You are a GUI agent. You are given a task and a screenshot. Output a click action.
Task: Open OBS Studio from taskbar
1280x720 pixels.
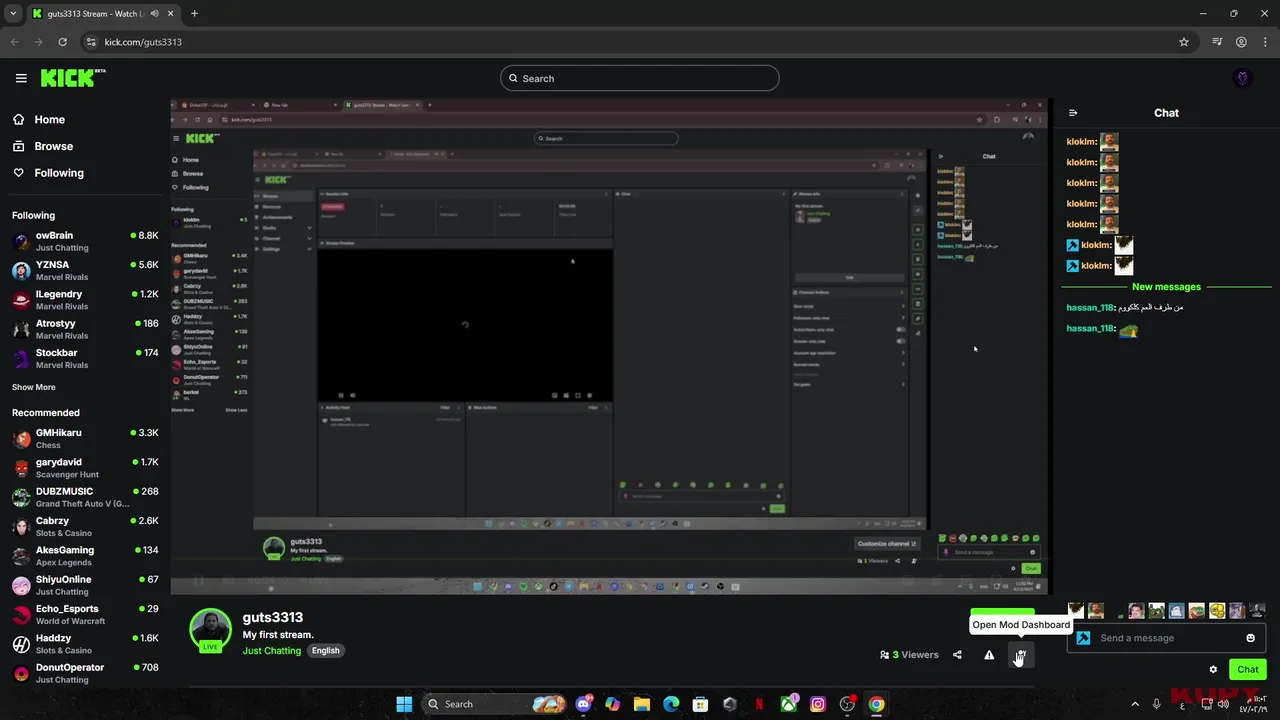coord(847,704)
